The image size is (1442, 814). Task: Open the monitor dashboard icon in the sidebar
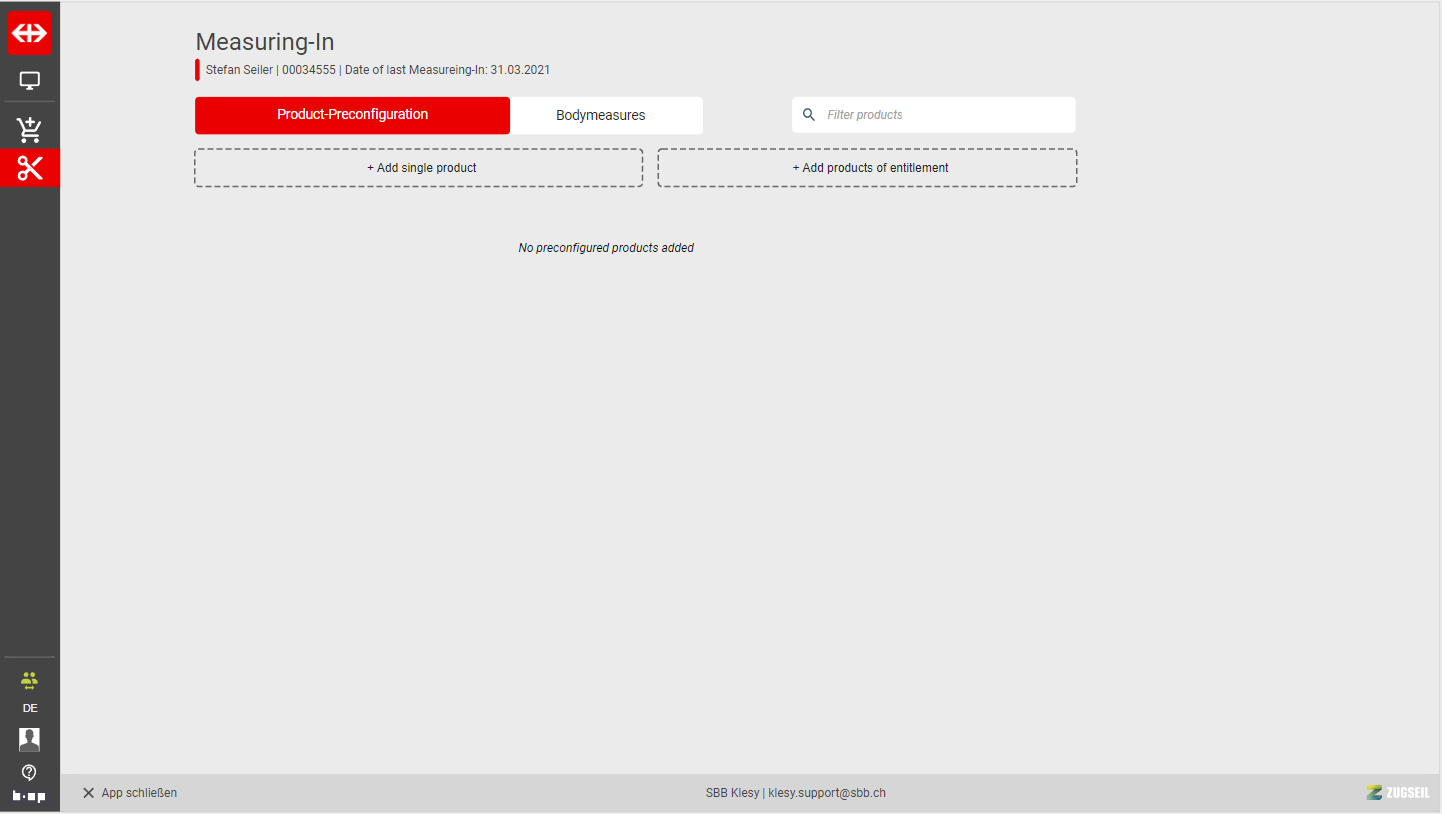click(x=30, y=81)
